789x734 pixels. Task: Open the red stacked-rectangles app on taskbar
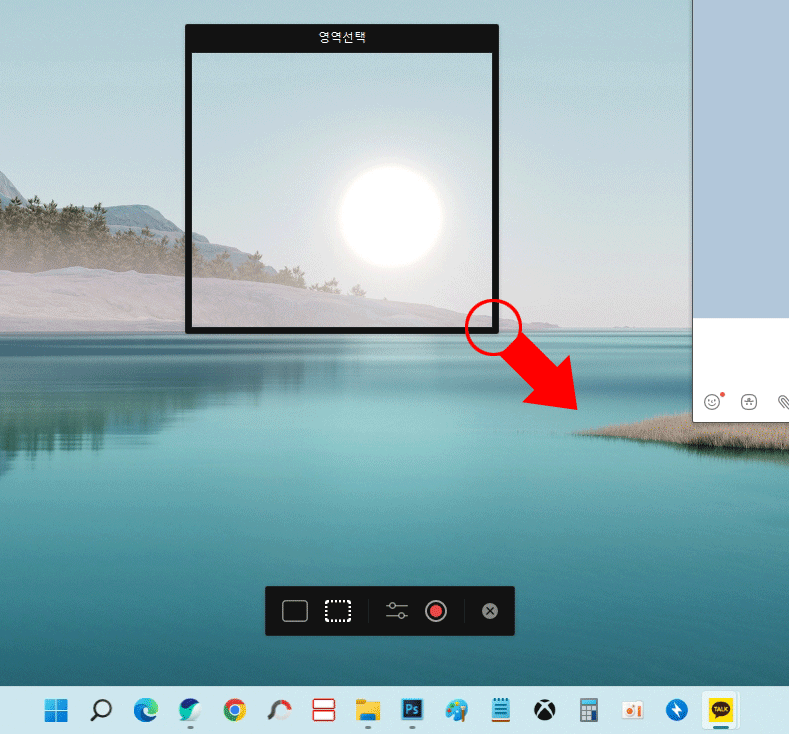click(324, 710)
